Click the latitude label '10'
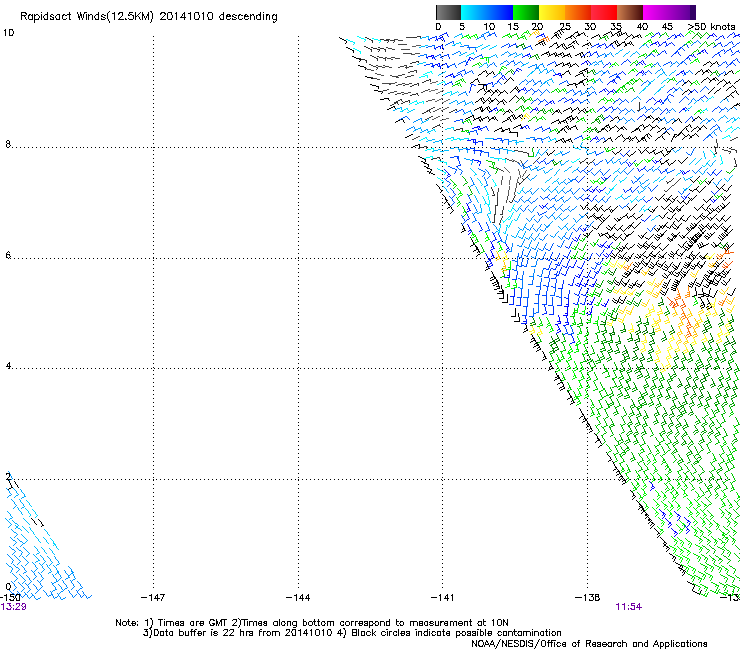The height and width of the screenshot is (650, 740). pyautogui.click(x=8, y=33)
